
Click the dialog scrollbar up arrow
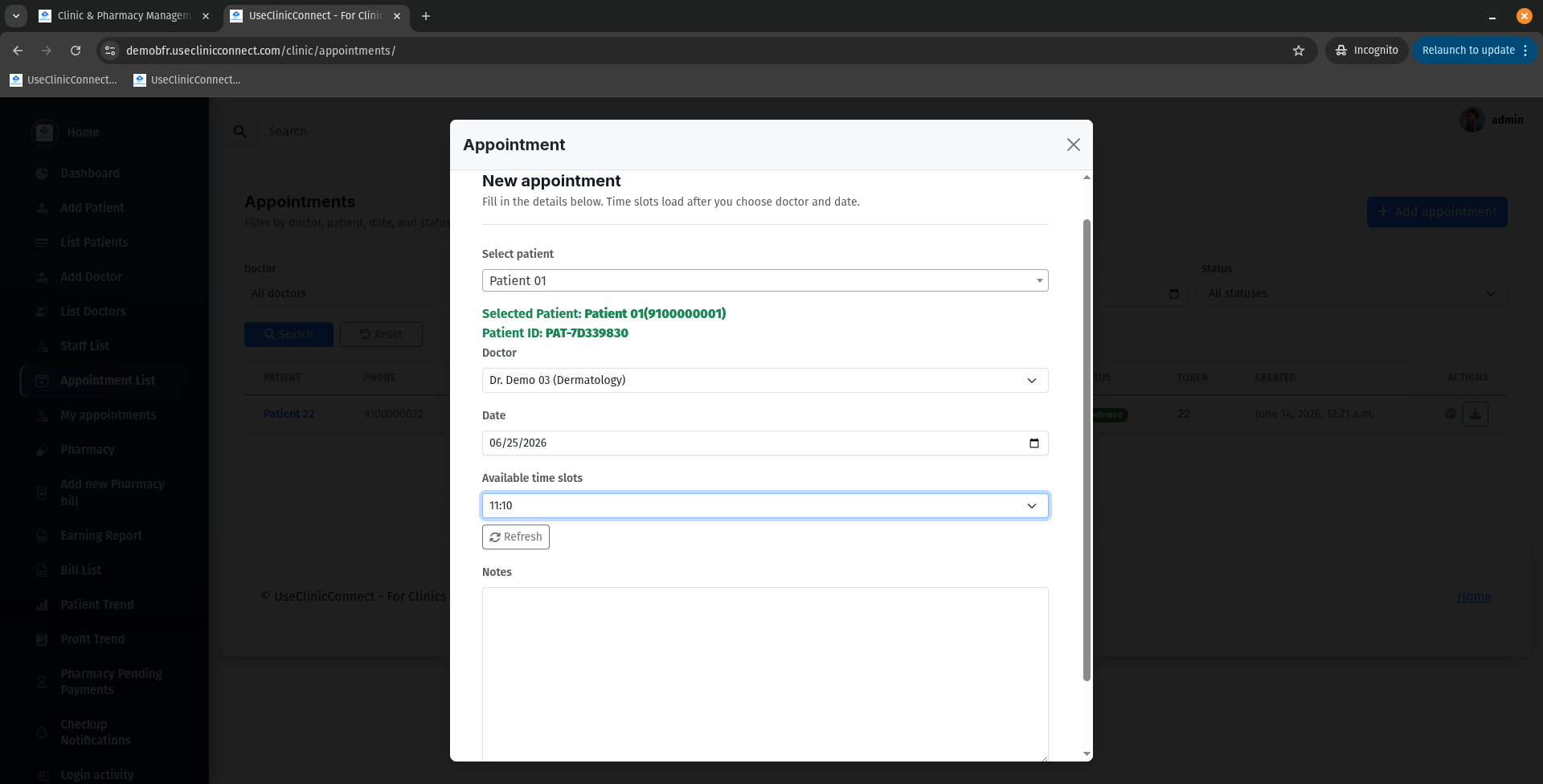tap(1087, 177)
